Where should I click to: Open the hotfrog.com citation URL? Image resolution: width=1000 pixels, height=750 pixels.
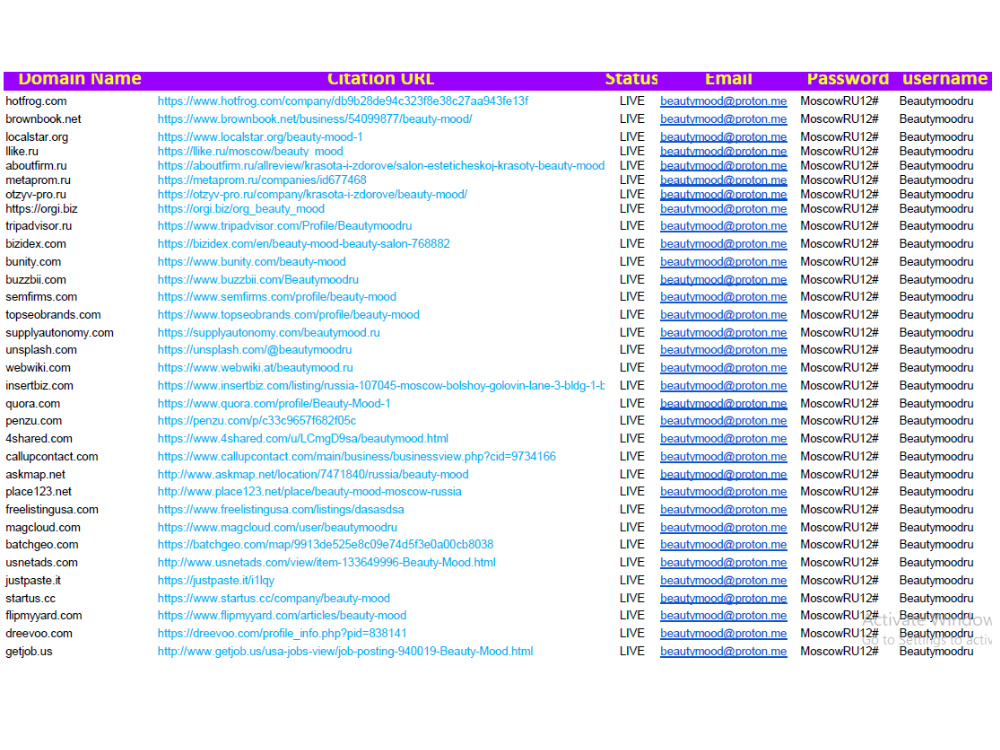(x=342, y=101)
